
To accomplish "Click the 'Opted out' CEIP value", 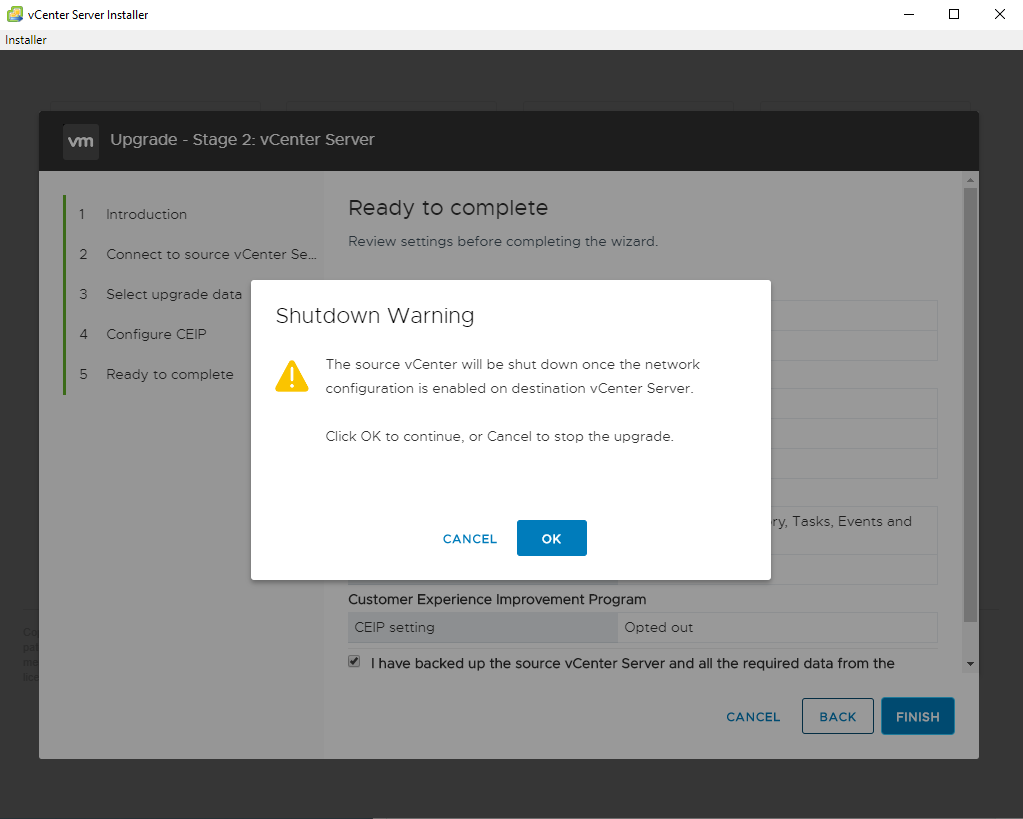I will pyautogui.click(x=658, y=627).
